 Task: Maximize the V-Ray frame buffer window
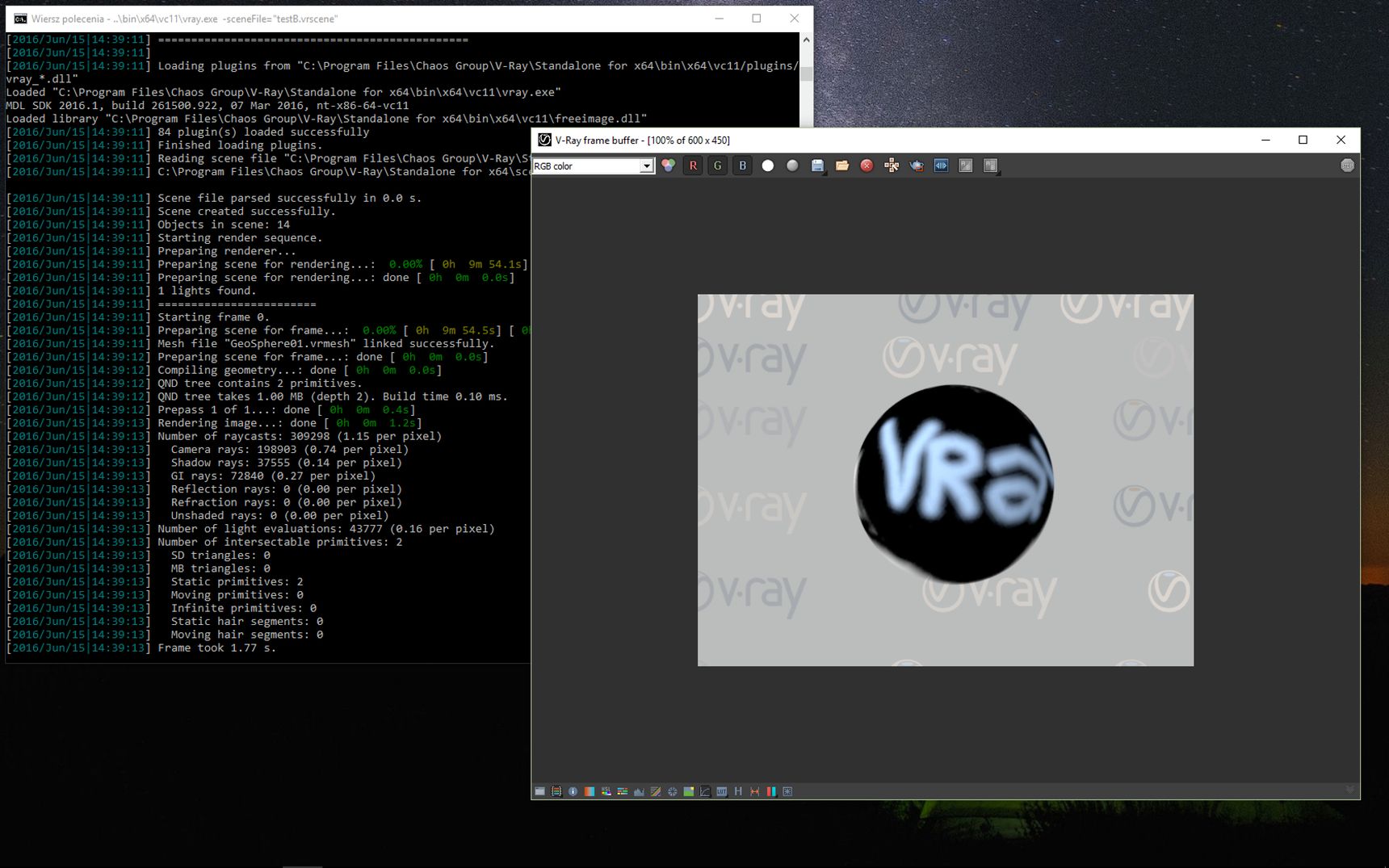tap(1303, 140)
